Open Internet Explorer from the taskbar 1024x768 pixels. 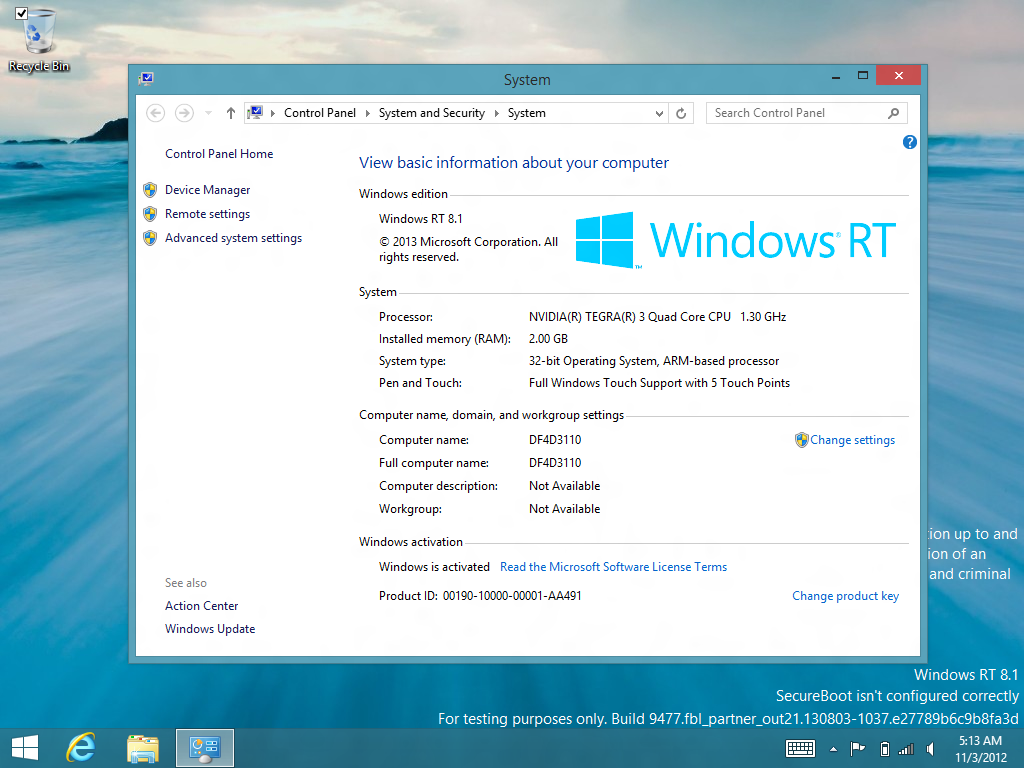click(x=81, y=747)
